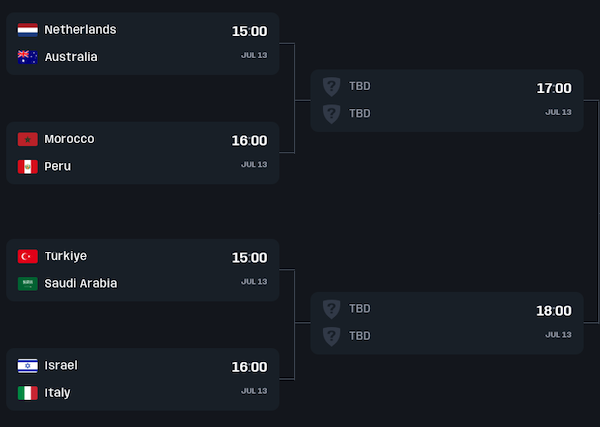Click the Netherlands flag icon
The height and width of the screenshot is (427, 600).
(x=27, y=30)
